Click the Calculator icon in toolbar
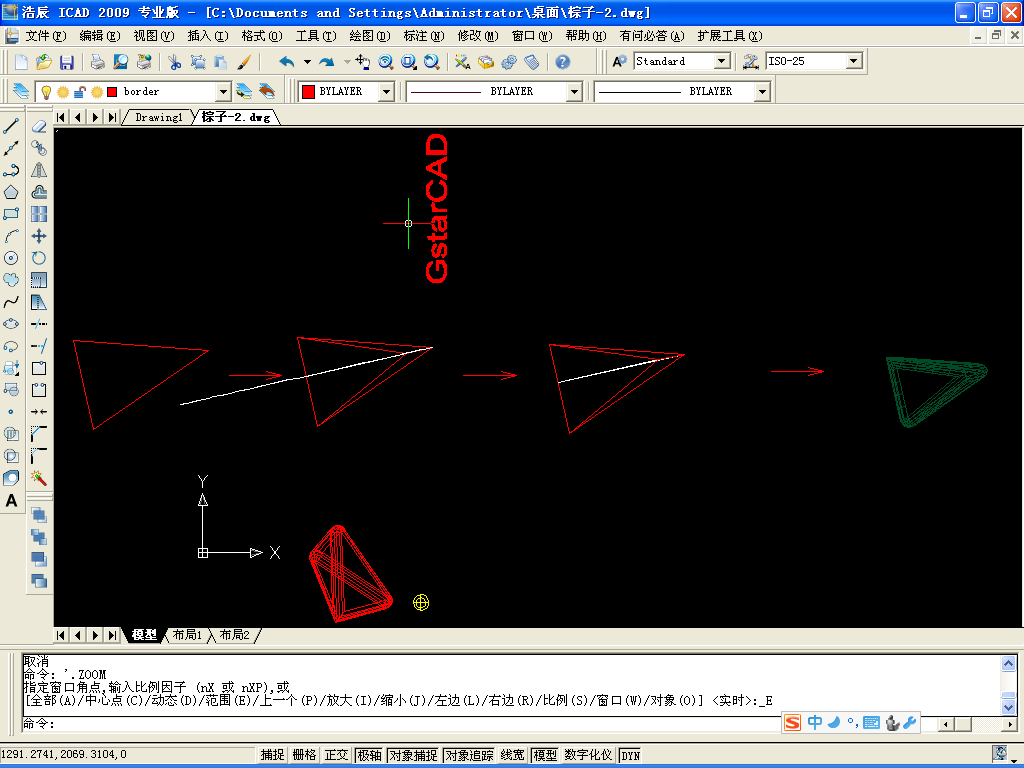This screenshot has width=1024, height=768. 532,62
